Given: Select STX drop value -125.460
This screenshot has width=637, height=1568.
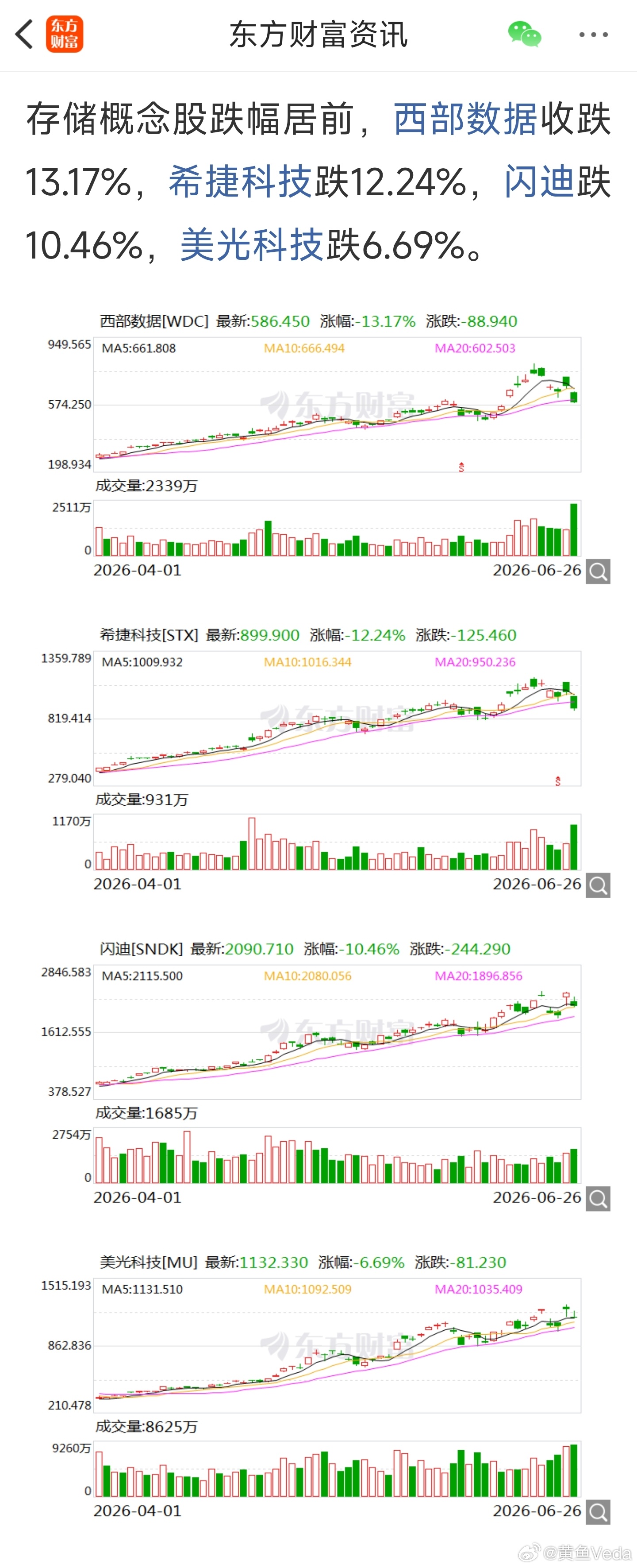Looking at the screenshot, I should 484,636.
